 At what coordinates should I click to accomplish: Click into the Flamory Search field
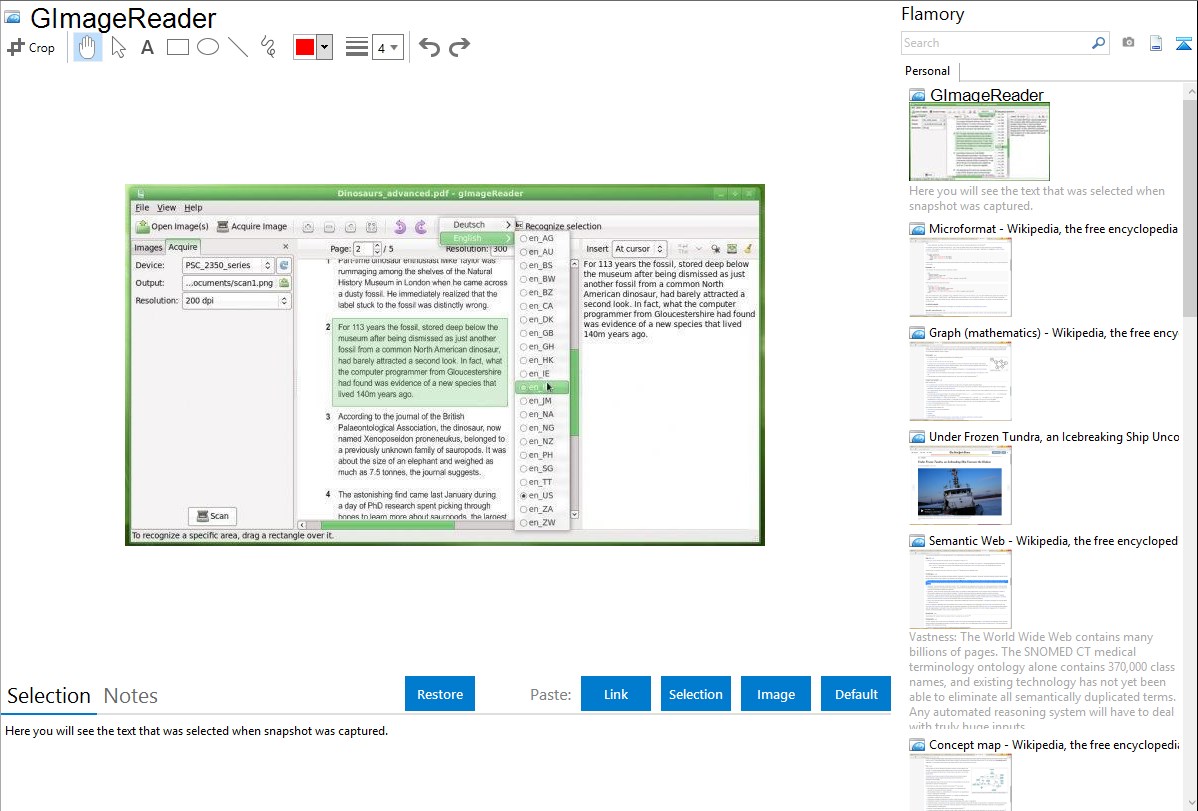pos(996,43)
